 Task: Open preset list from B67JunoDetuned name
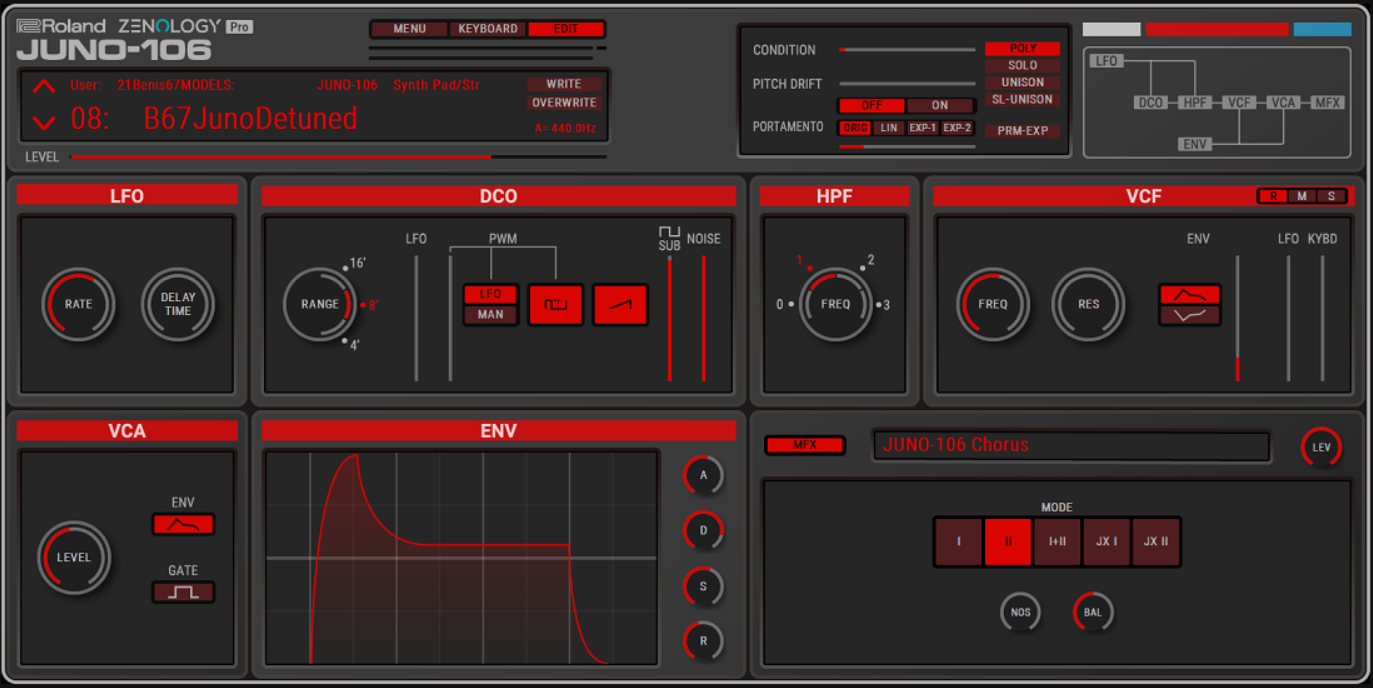251,118
